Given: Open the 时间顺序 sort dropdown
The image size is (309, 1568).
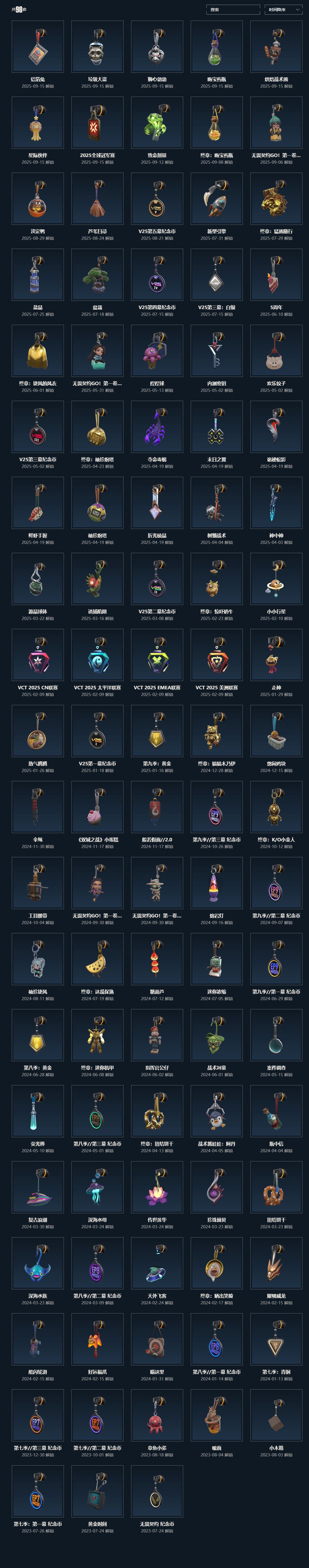Looking at the screenshot, I should [x=285, y=10].
